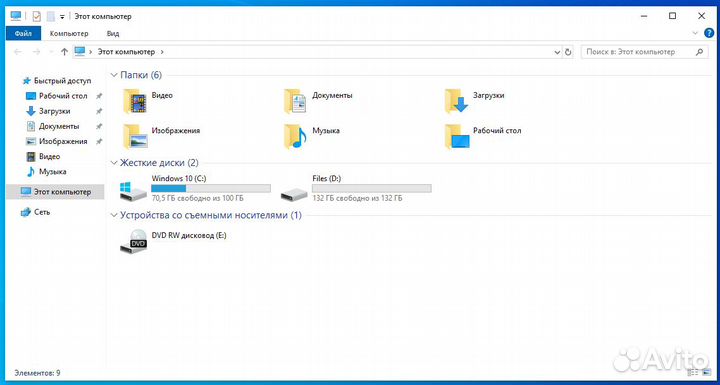Open the Help question mark icon
This screenshot has width=720, height=385.
tap(709, 33)
